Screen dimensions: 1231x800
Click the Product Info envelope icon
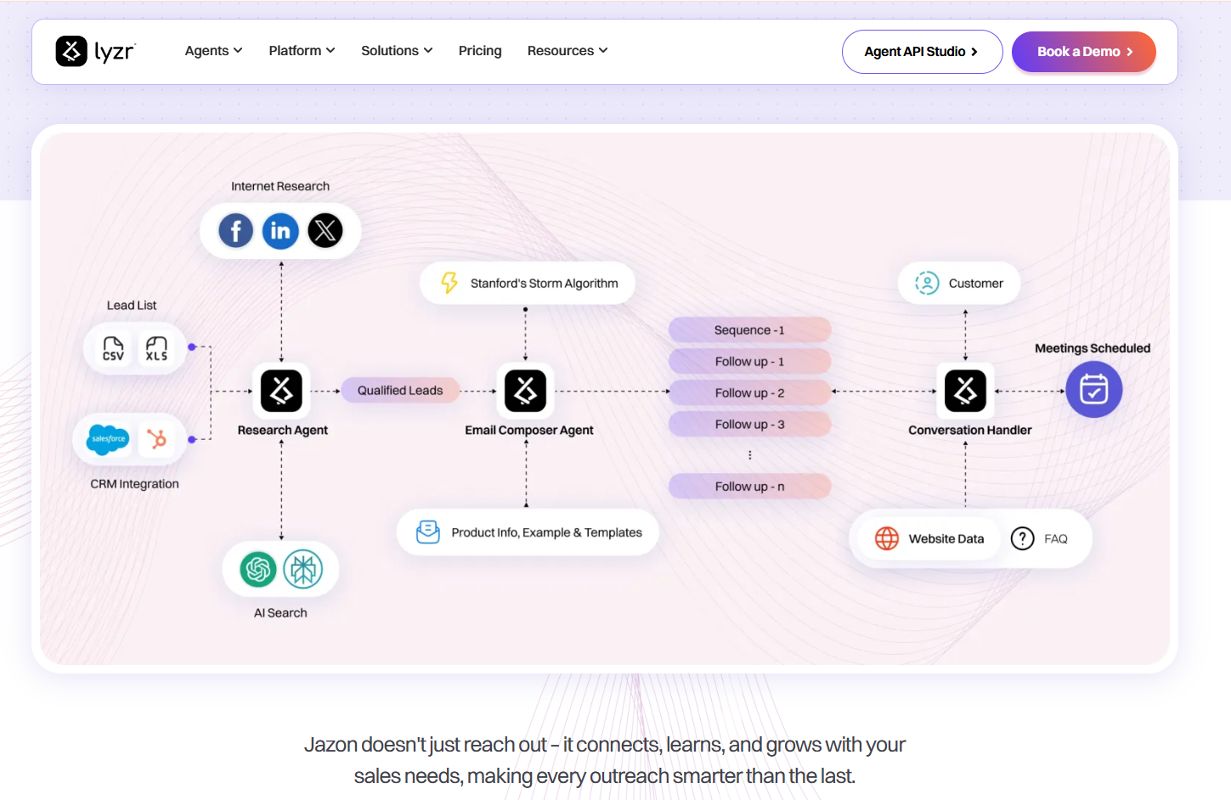coord(428,532)
